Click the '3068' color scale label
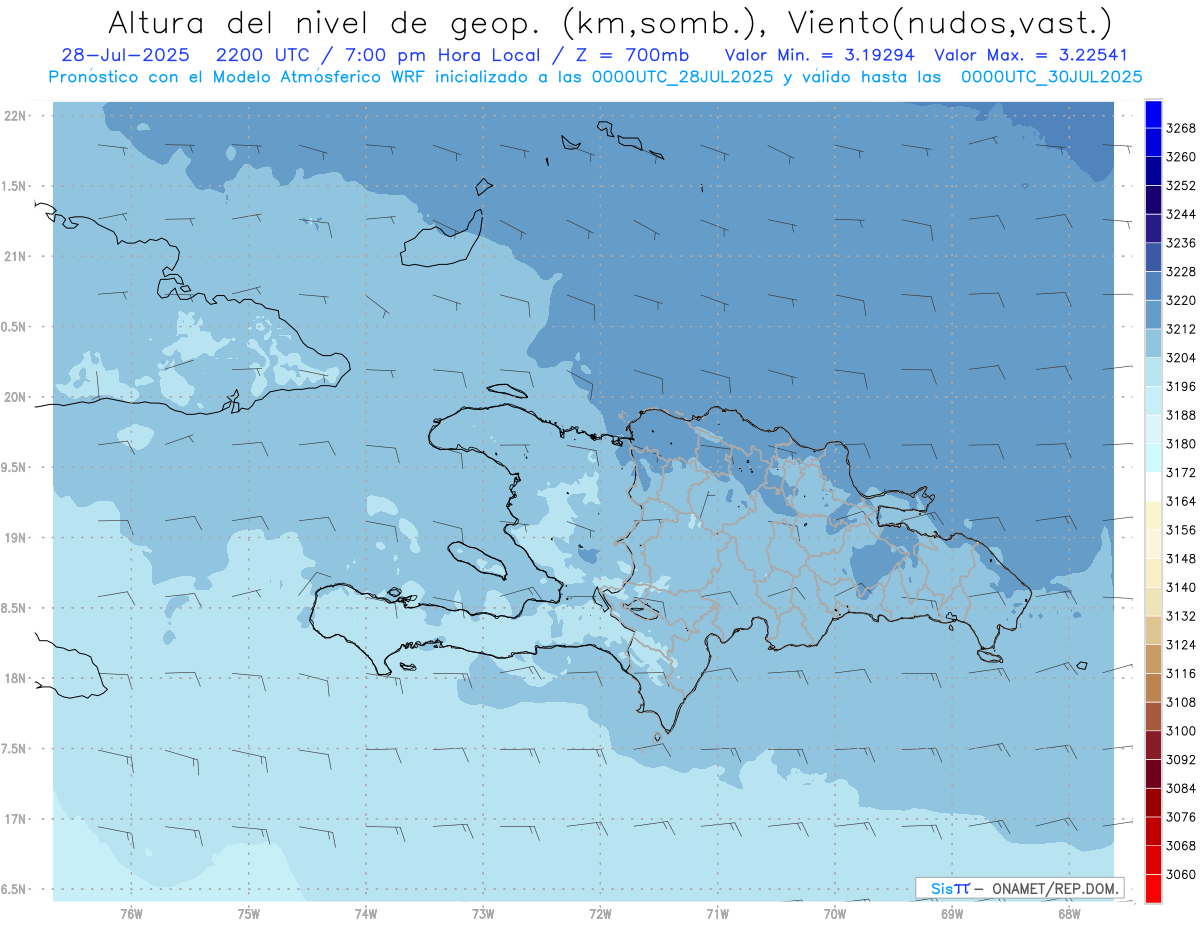 click(1181, 846)
